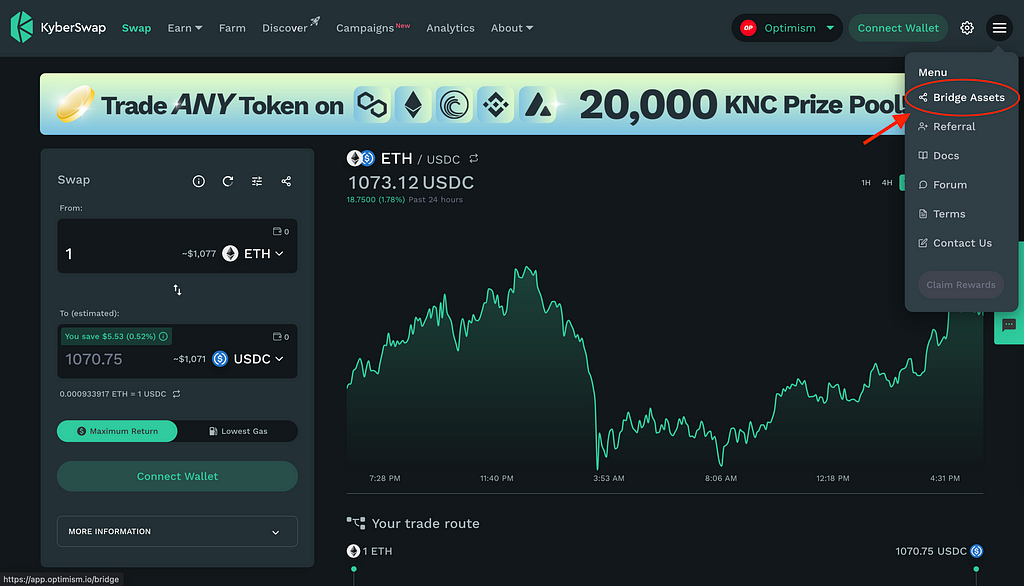This screenshot has height=586, width=1024.
Task: Choose Bridge Assets from the menu
Action: pos(961,97)
